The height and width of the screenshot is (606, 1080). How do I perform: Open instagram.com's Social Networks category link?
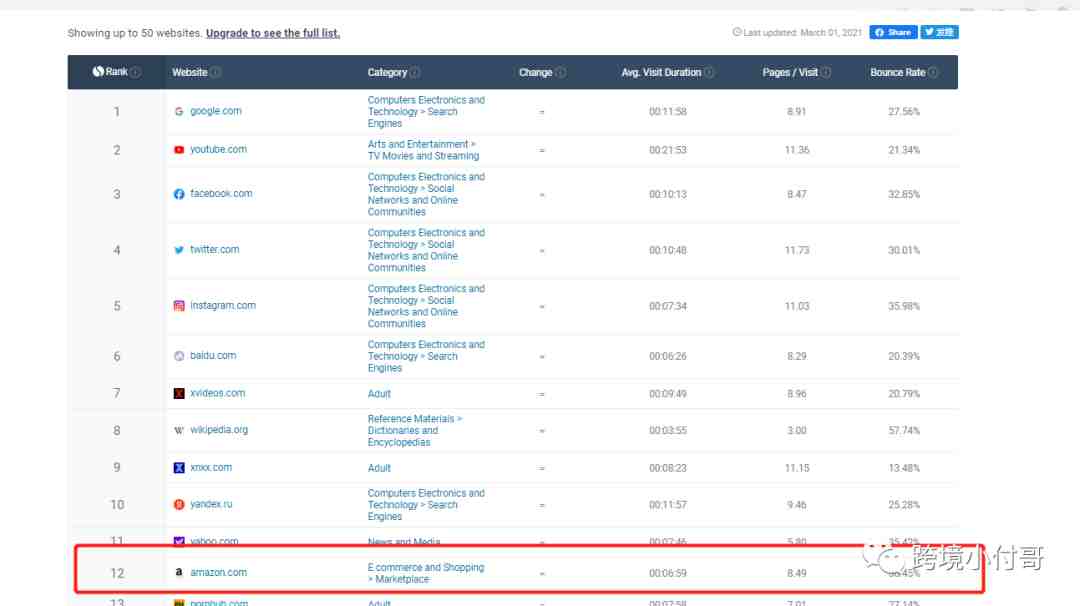click(x=426, y=306)
